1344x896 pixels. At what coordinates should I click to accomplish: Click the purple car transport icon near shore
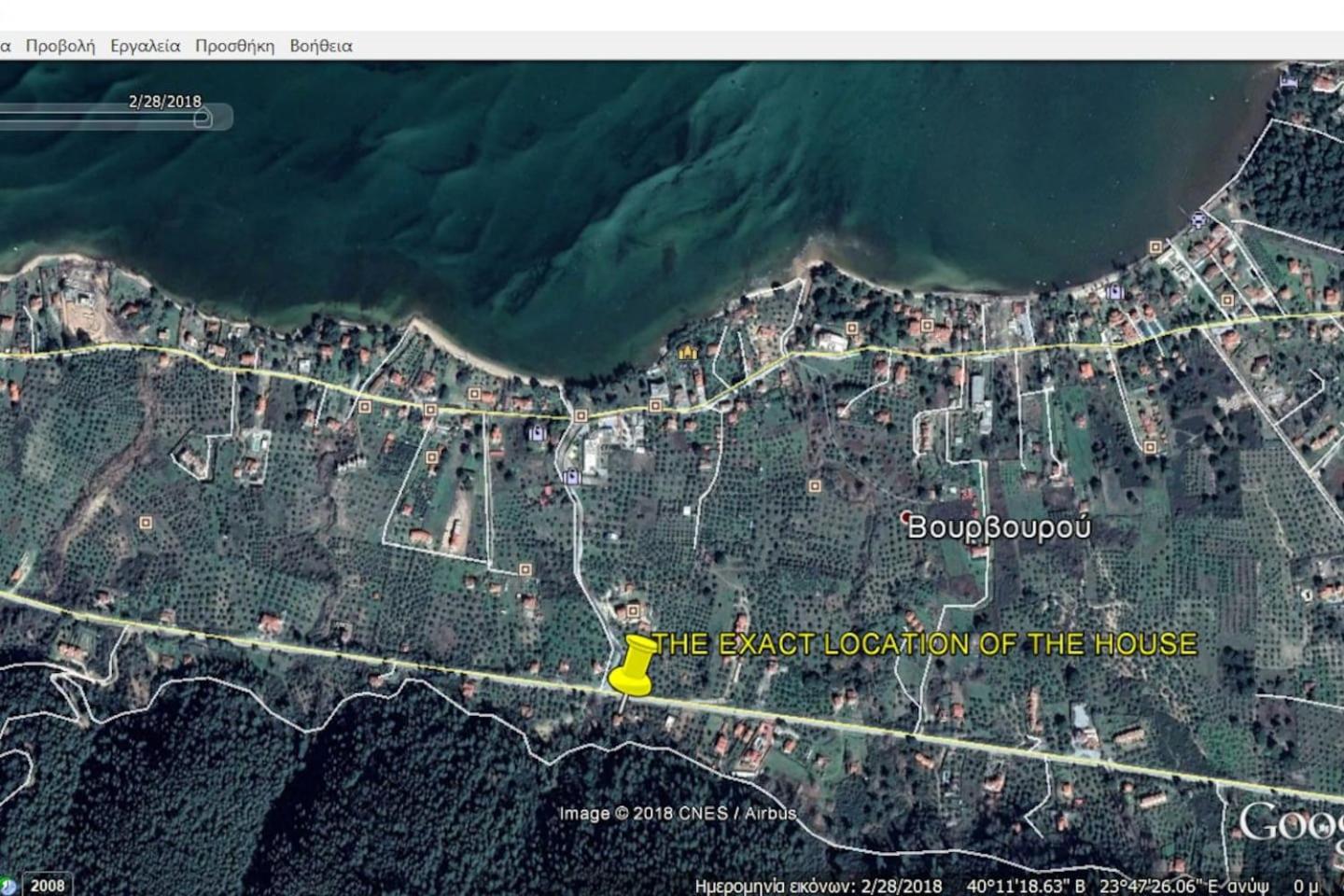(1197, 219)
